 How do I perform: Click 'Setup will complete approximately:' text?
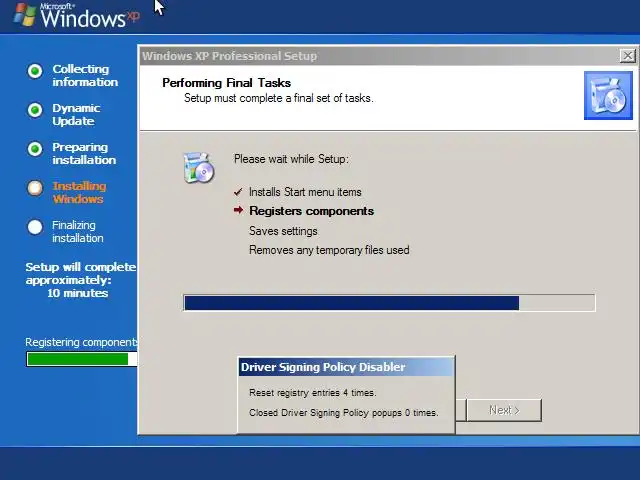point(81,273)
